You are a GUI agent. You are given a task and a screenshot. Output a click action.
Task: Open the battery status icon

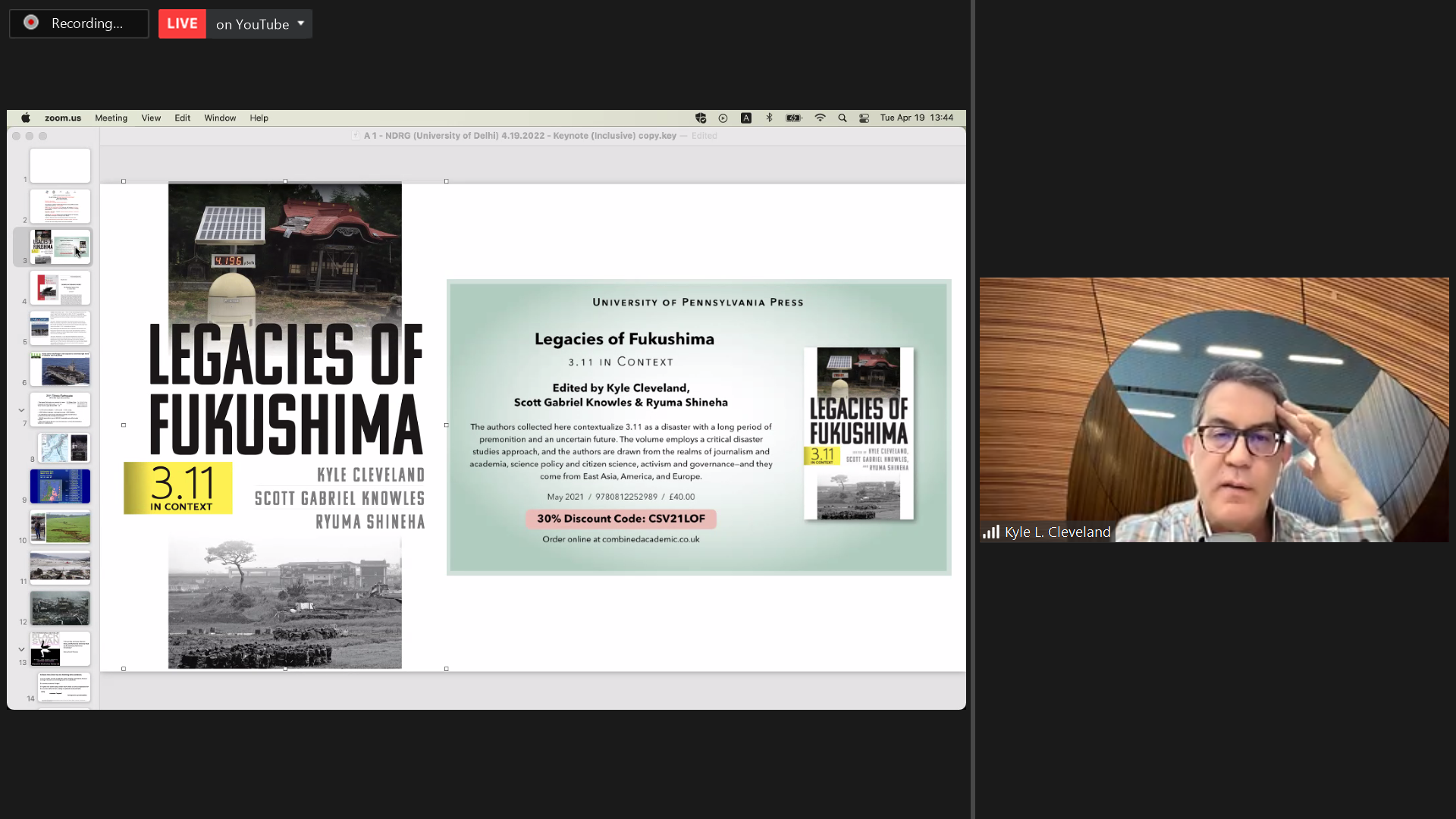[x=793, y=118]
